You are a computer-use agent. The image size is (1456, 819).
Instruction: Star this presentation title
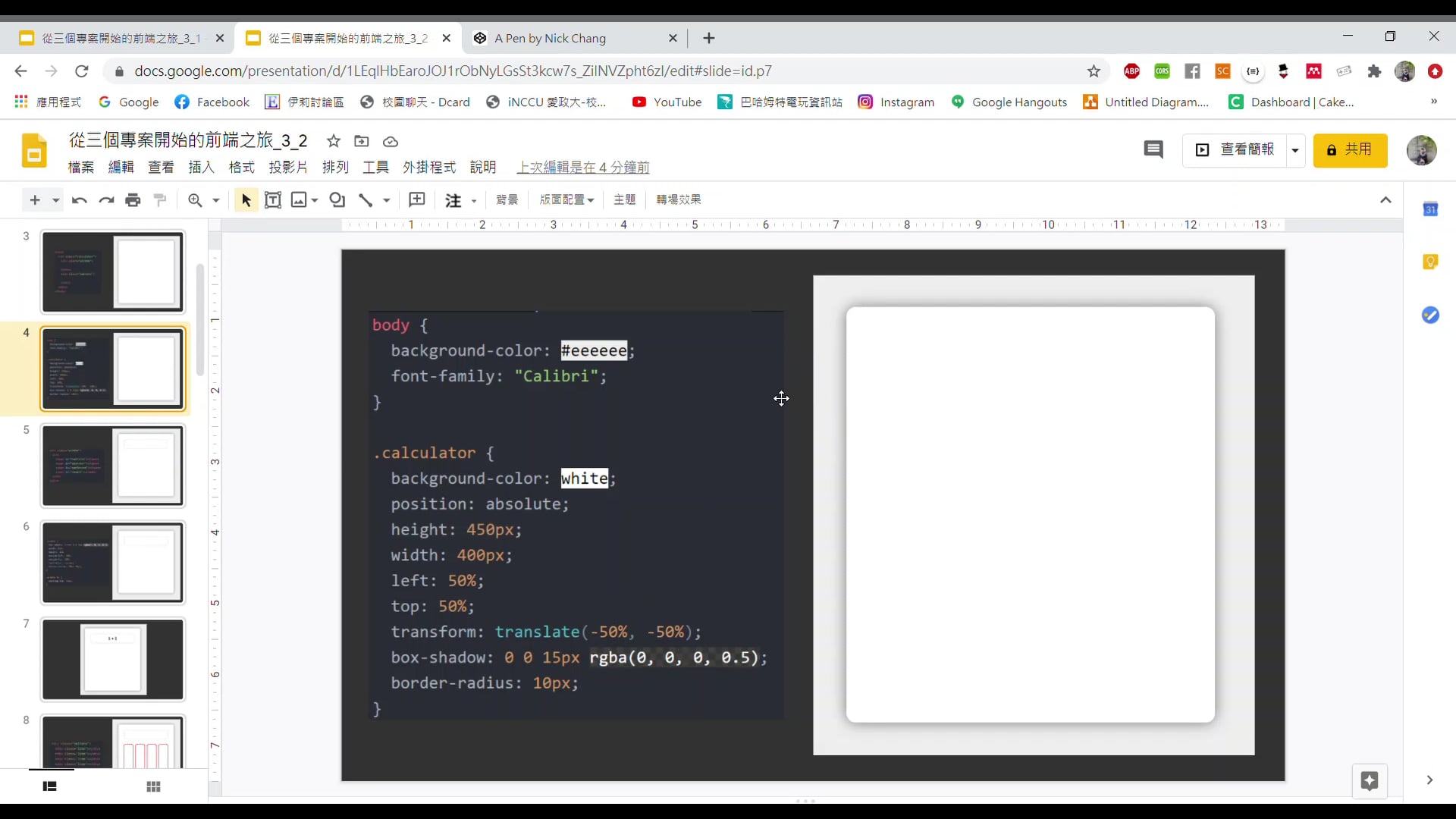[334, 141]
